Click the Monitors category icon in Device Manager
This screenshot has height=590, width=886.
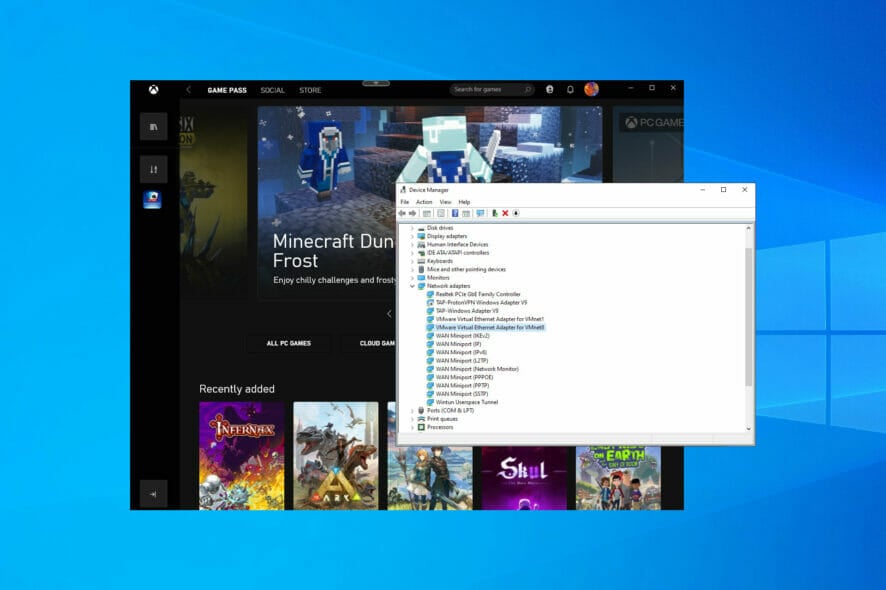(421, 278)
